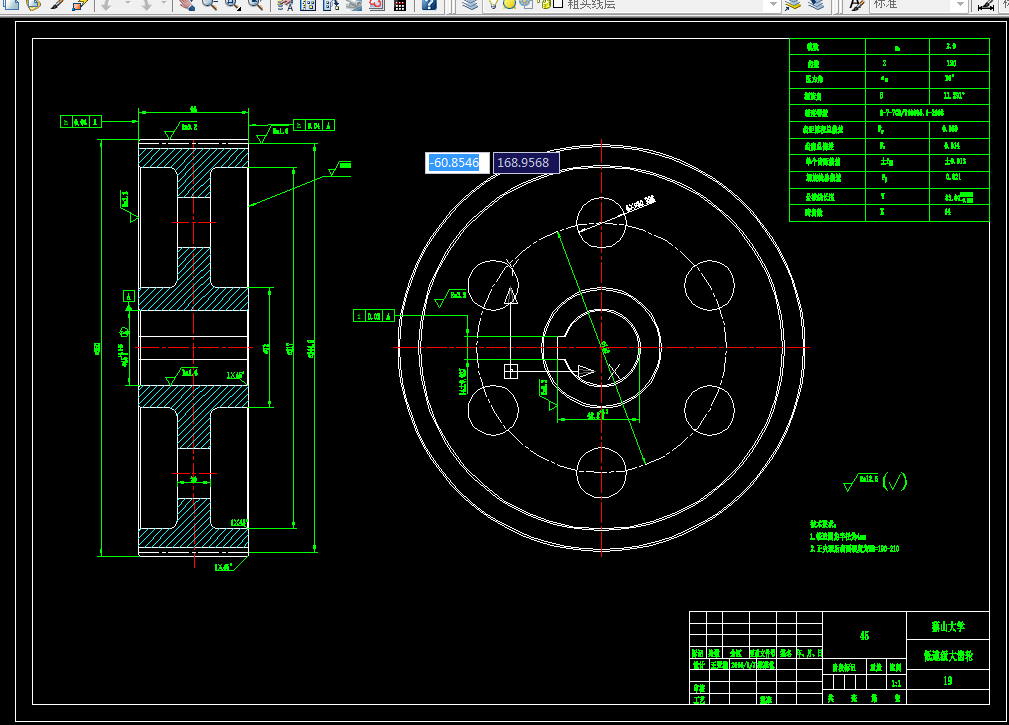Open Help with the question mark icon
Viewport: 1009px width, 725px height.
pyautogui.click(x=429, y=5)
